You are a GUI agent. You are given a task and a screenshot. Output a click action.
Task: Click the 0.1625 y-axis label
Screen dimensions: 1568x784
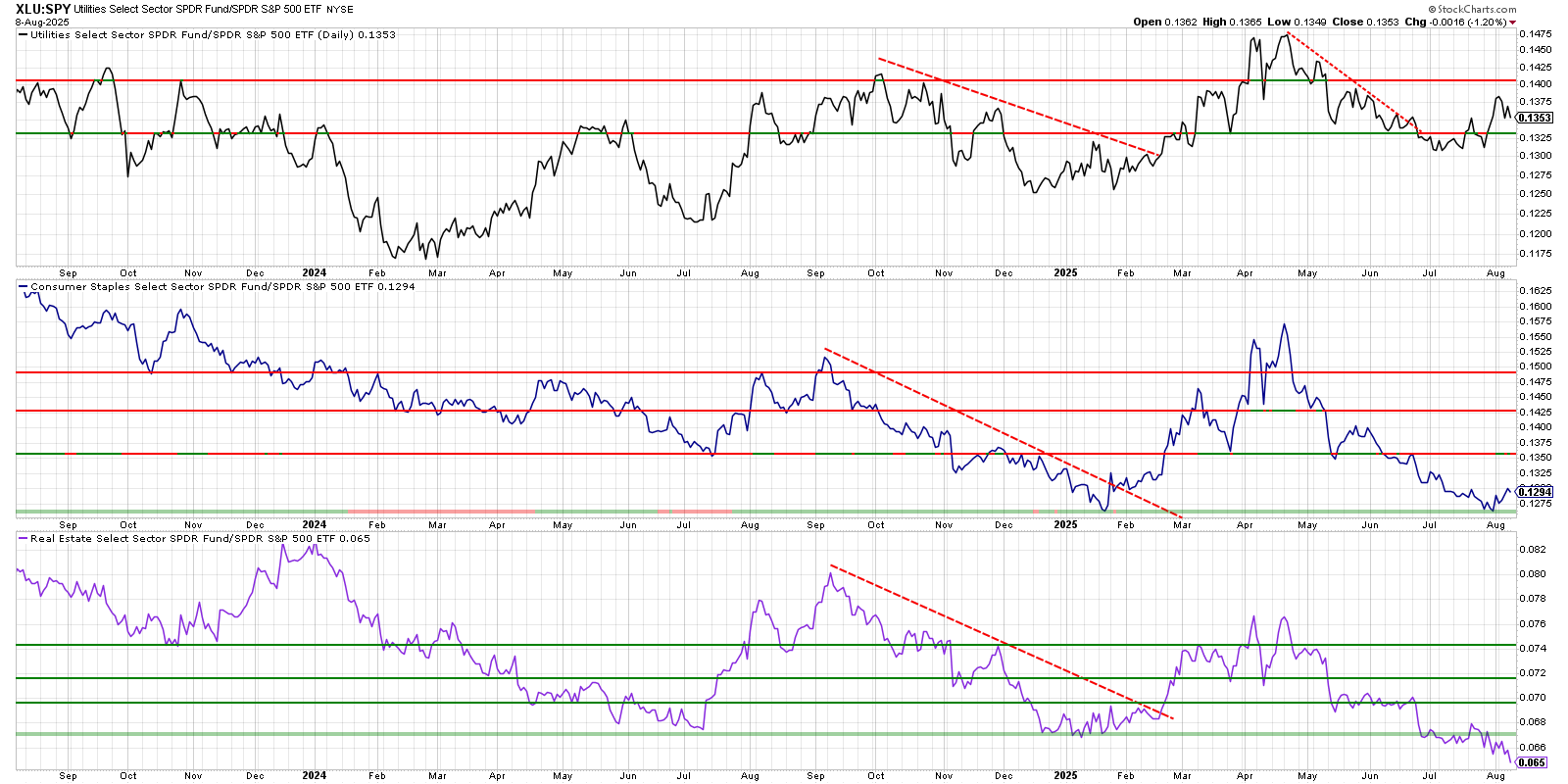pos(1535,290)
